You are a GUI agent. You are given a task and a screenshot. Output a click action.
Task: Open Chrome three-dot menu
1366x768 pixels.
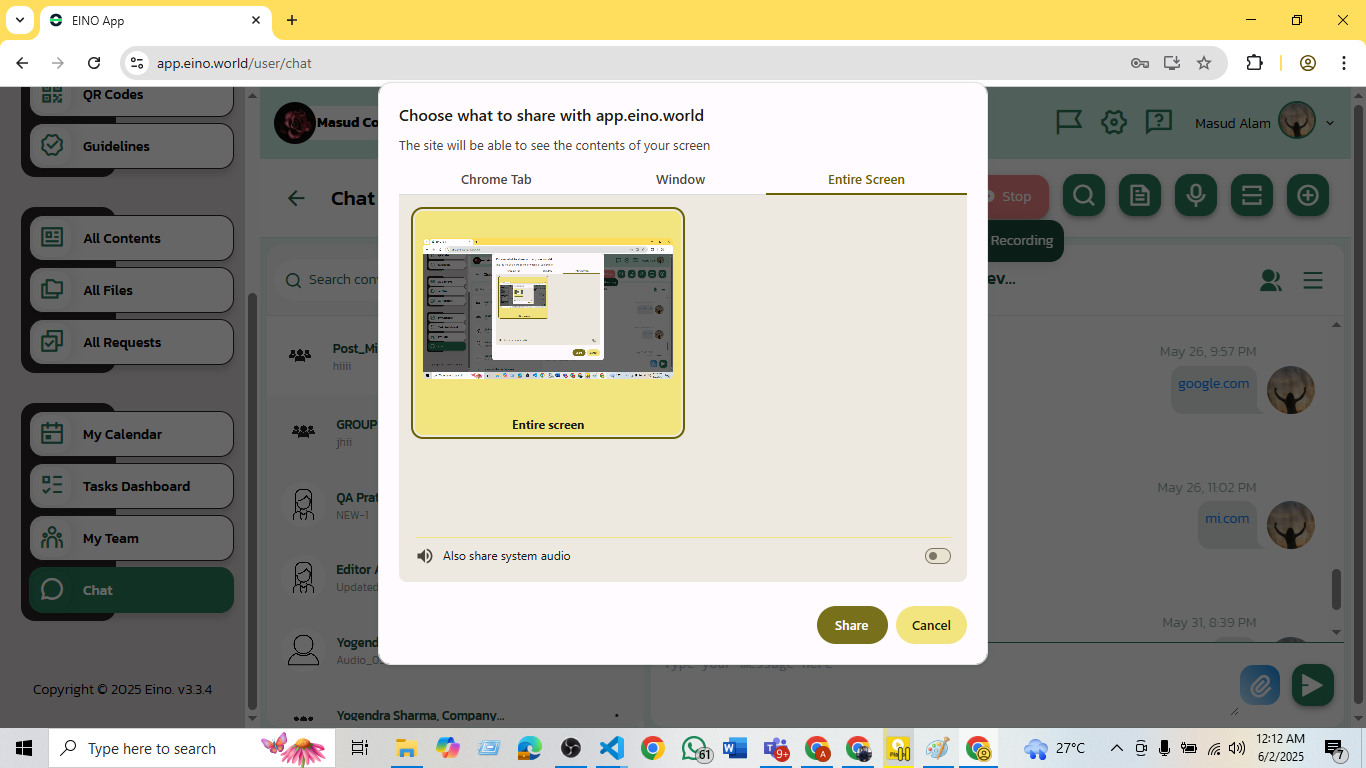pos(1343,63)
